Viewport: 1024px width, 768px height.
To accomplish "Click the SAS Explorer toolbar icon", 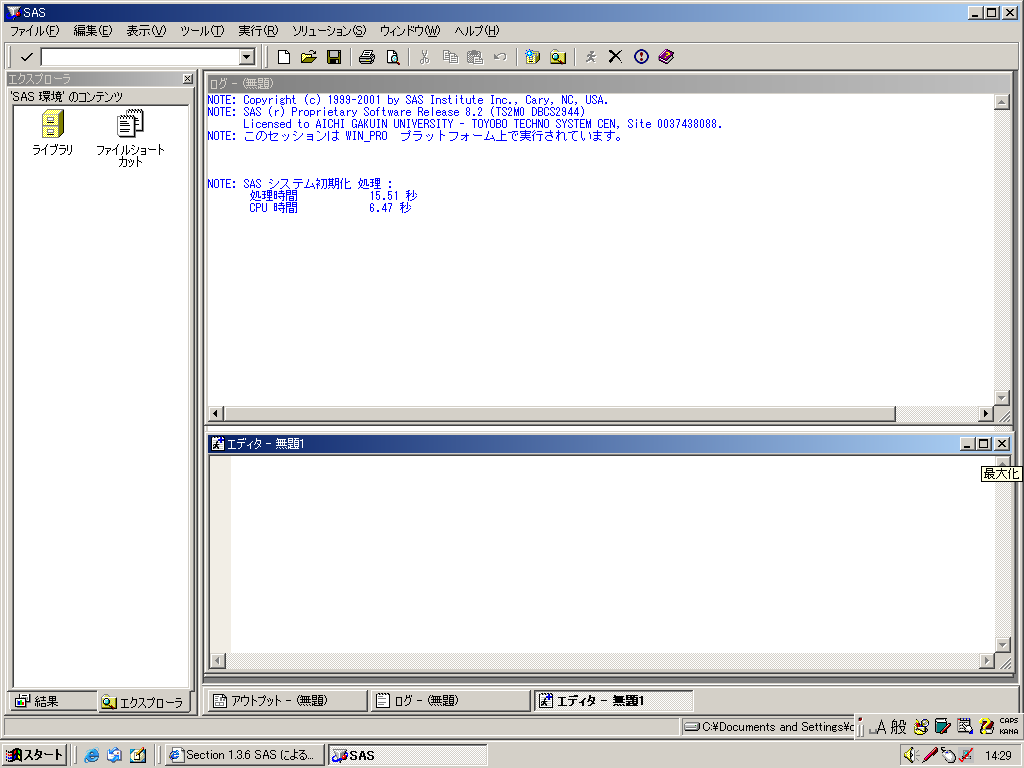I will (x=558, y=57).
